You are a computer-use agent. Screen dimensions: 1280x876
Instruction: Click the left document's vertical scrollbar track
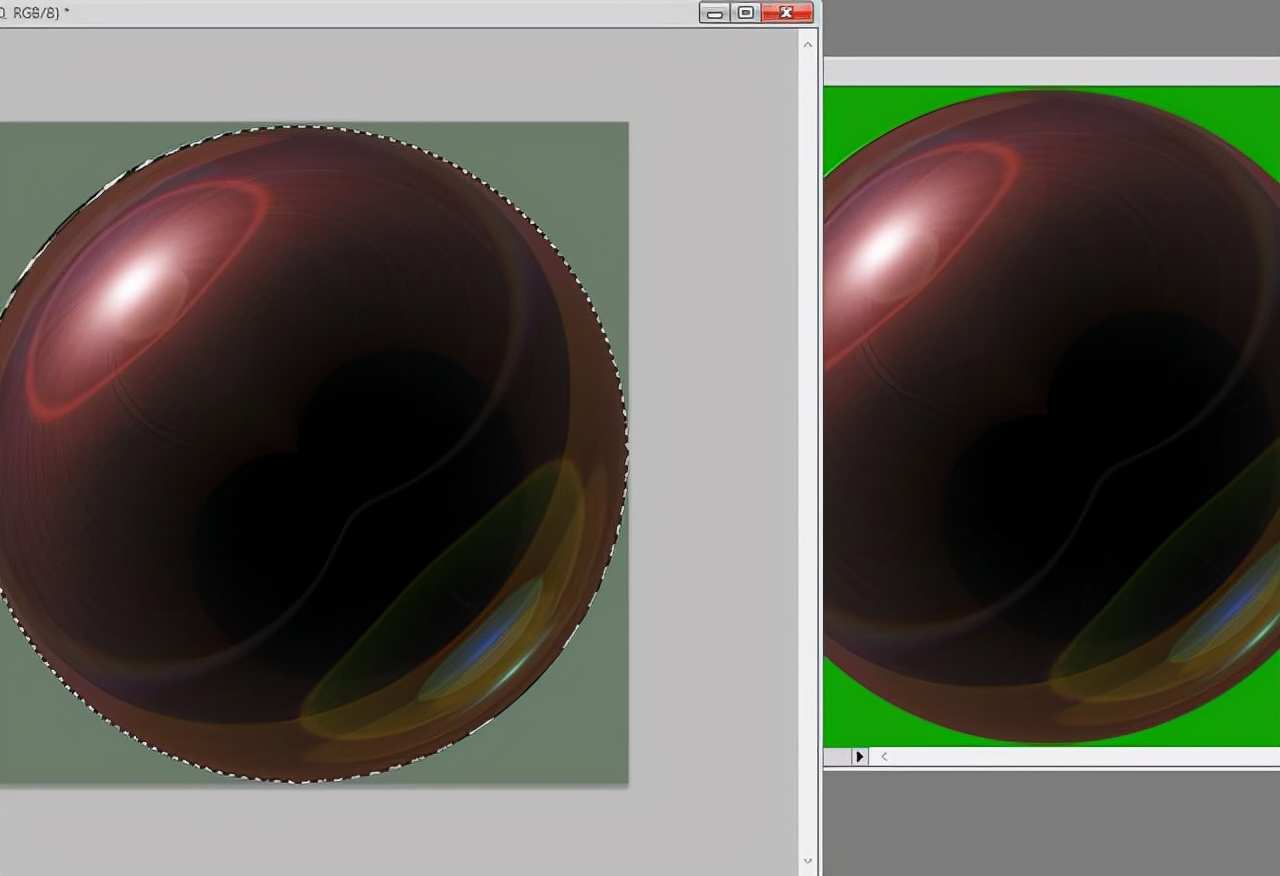coord(808,450)
